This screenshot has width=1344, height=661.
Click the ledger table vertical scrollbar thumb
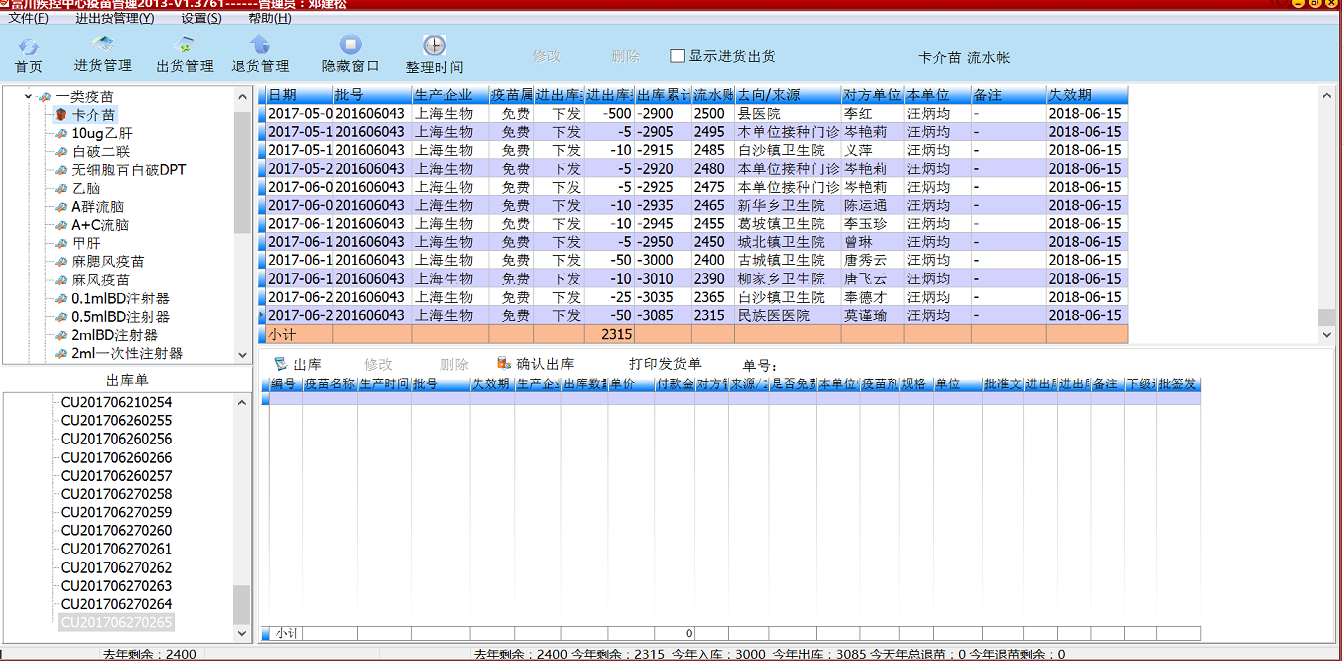click(1326, 317)
